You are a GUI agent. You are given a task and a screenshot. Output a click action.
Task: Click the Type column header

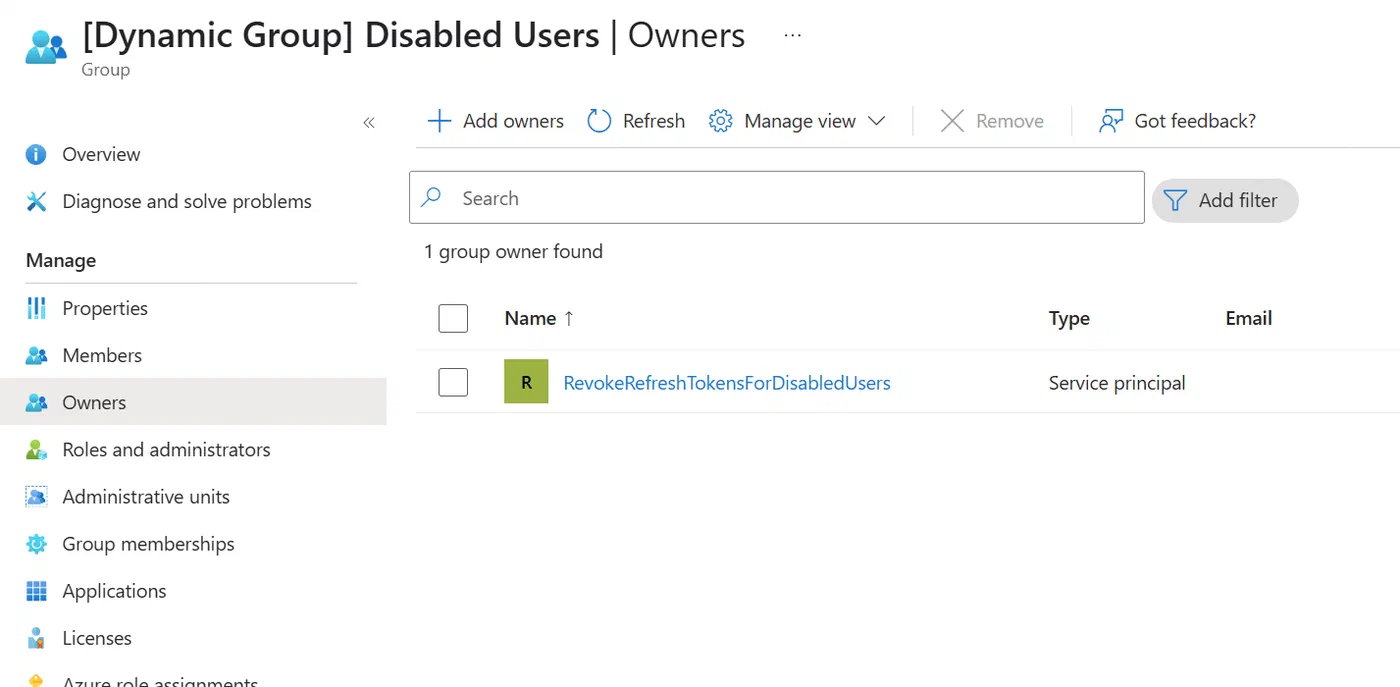coord(1069,318)
